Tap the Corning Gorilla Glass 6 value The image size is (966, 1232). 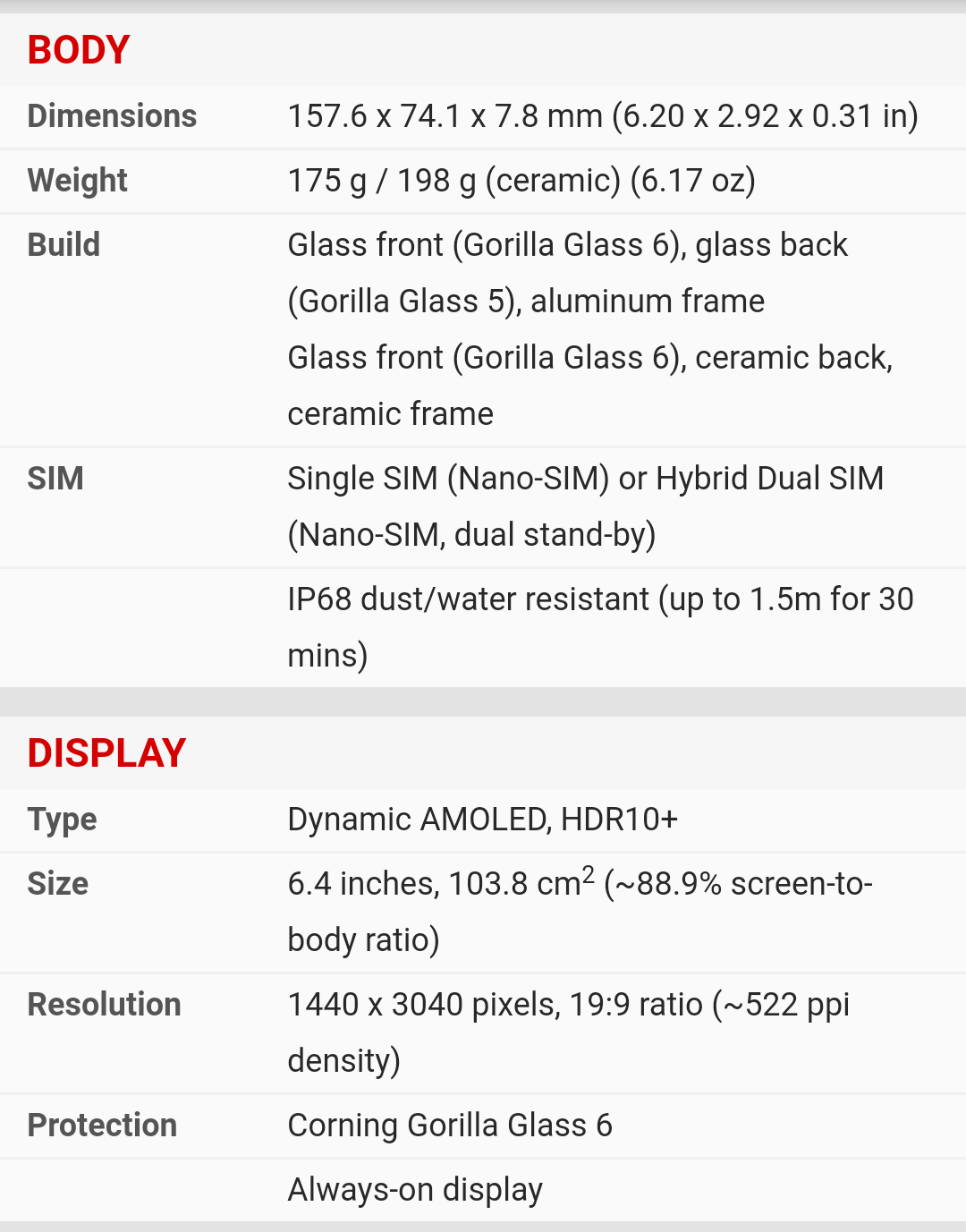pyautogui.click(x=450, y=1126)
